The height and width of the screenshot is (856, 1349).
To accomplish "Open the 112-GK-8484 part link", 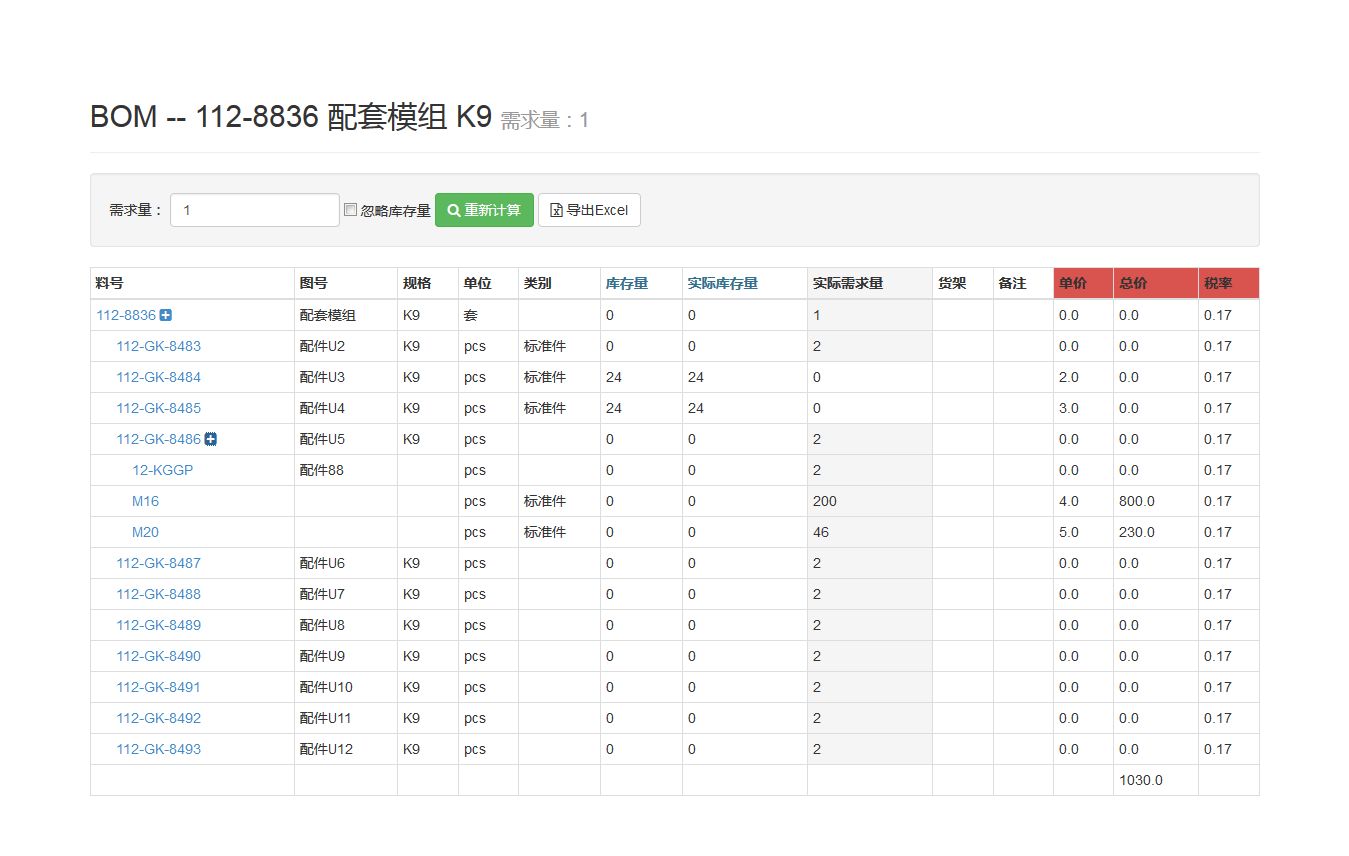I will tap(158, 377).
